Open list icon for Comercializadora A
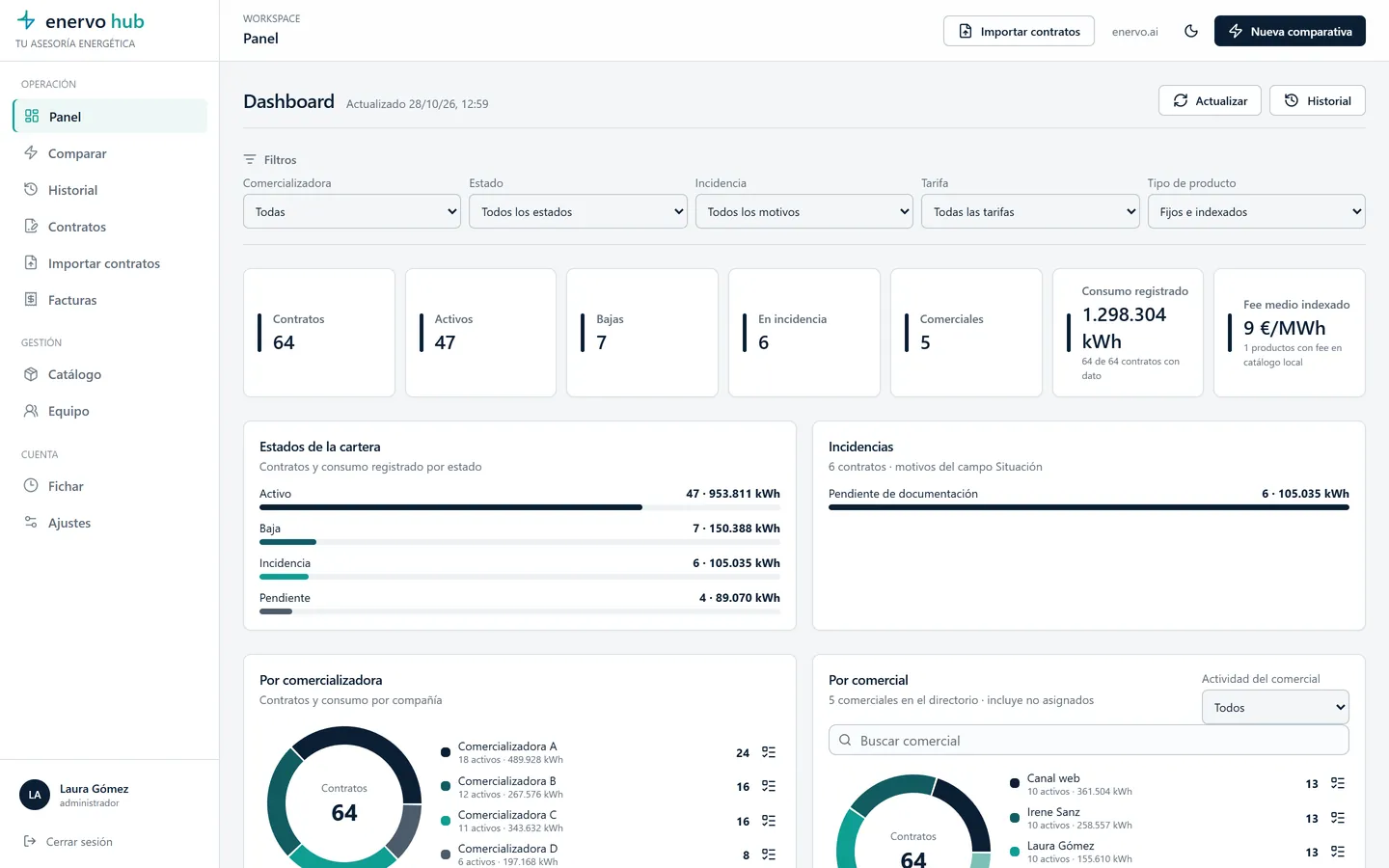 click(769, 752)
